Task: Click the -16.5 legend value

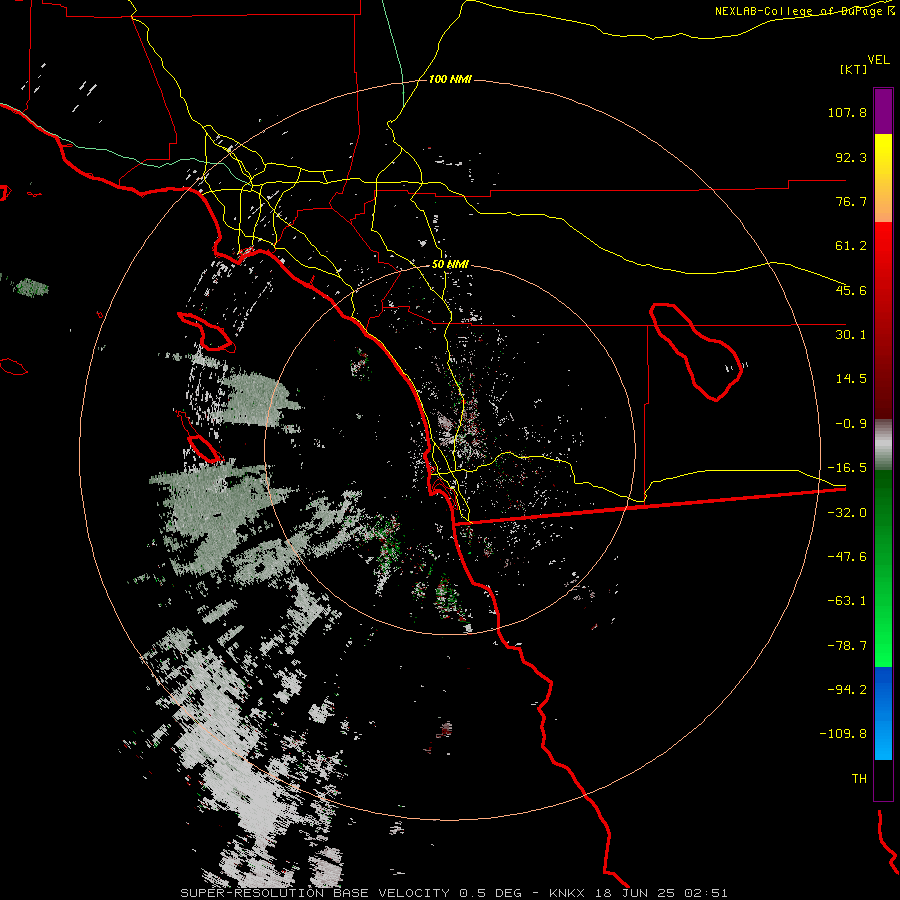Action: click(847, 468)
